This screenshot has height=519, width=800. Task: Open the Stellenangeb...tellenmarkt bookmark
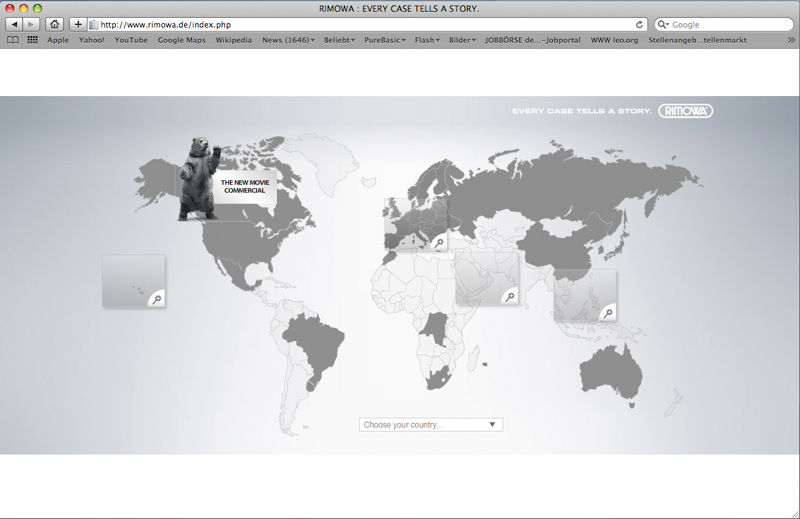tap(697, 40)
